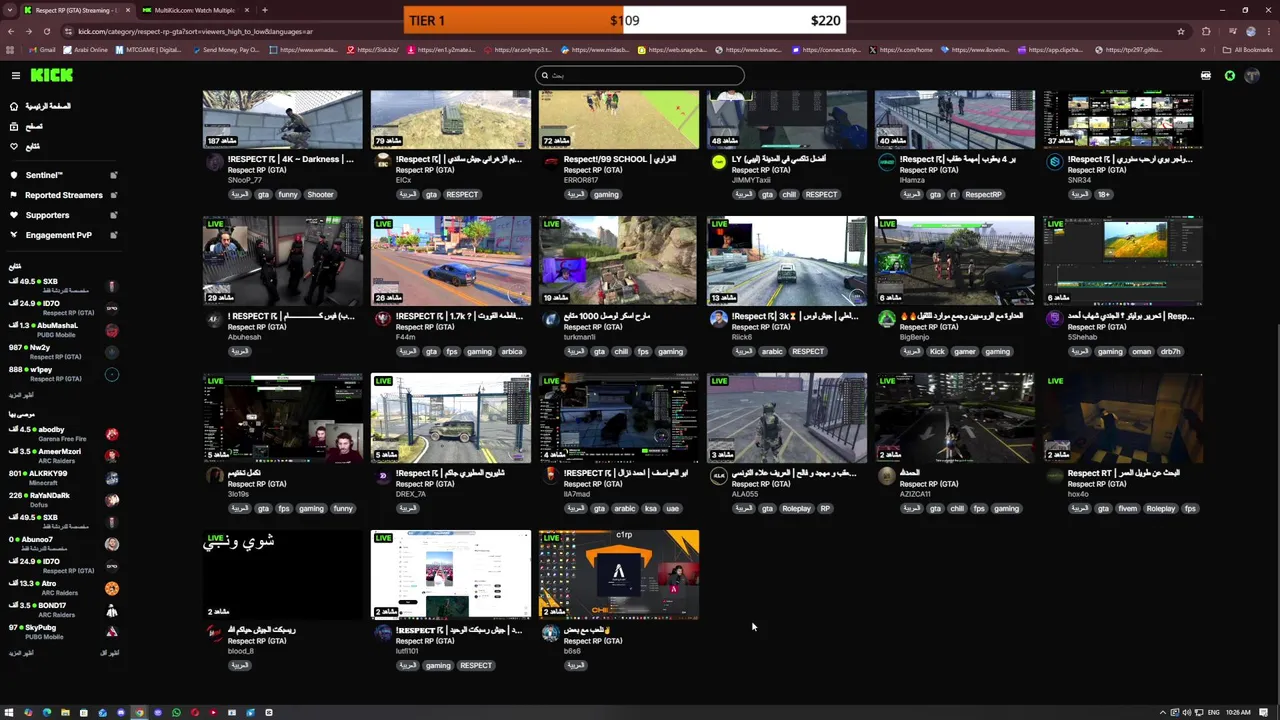
Task: Open F44m stream thumbnail
Action: point(451,260)
